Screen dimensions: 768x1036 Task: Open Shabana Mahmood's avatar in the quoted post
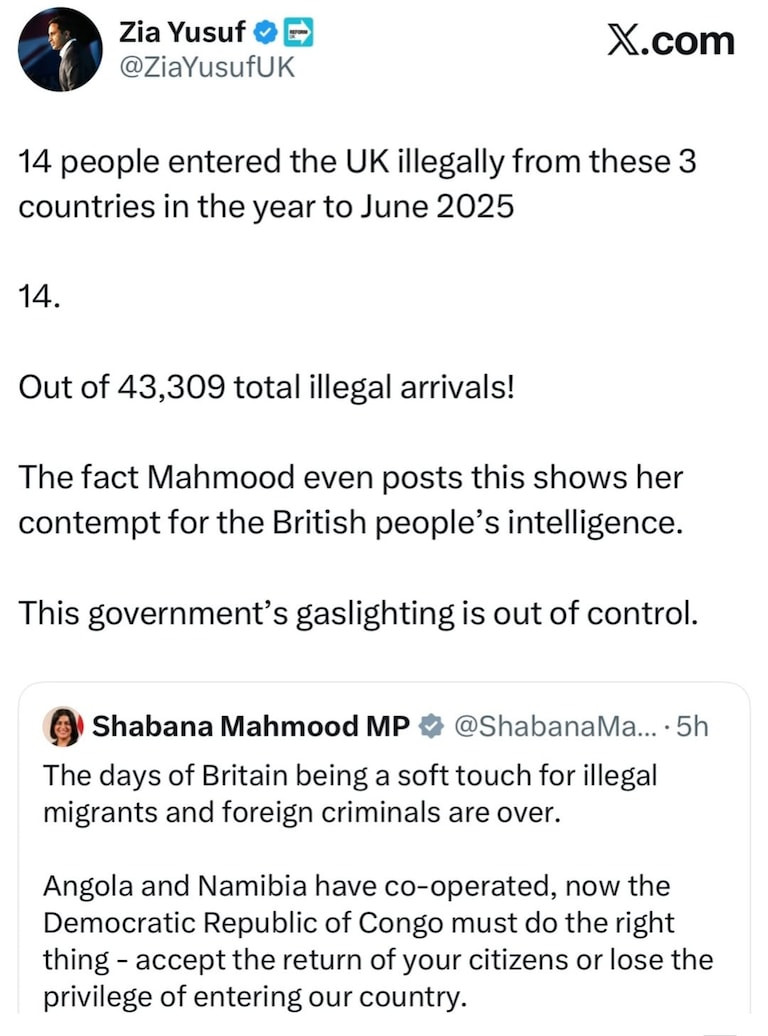pyautogui.click(x=62, y=727)
